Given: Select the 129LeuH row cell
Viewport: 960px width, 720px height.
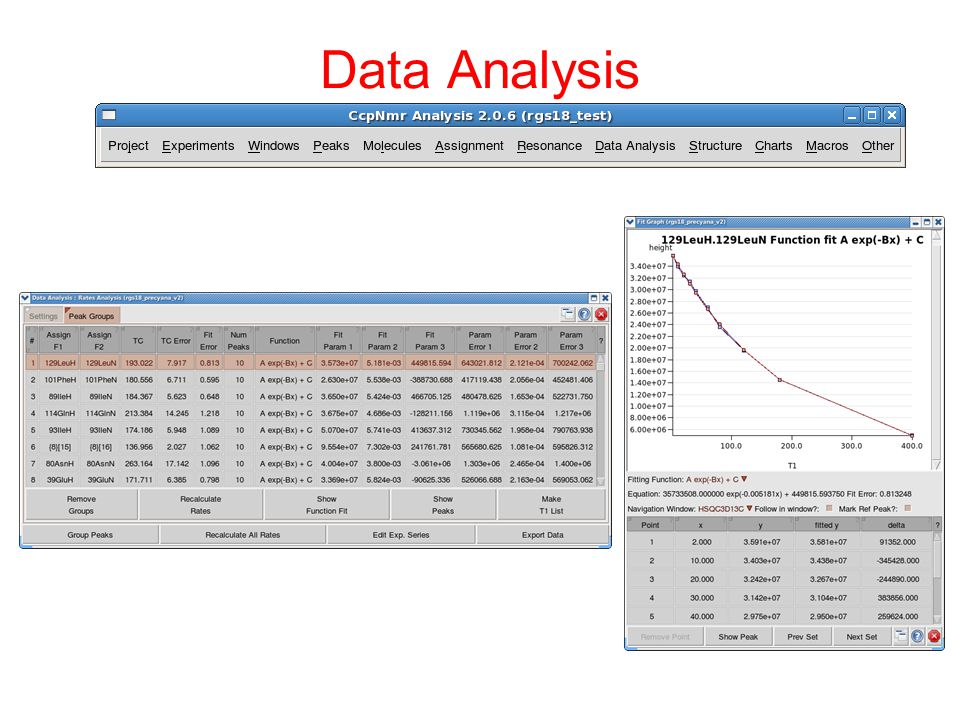Looking at the screenshot, I should point(59,362).
